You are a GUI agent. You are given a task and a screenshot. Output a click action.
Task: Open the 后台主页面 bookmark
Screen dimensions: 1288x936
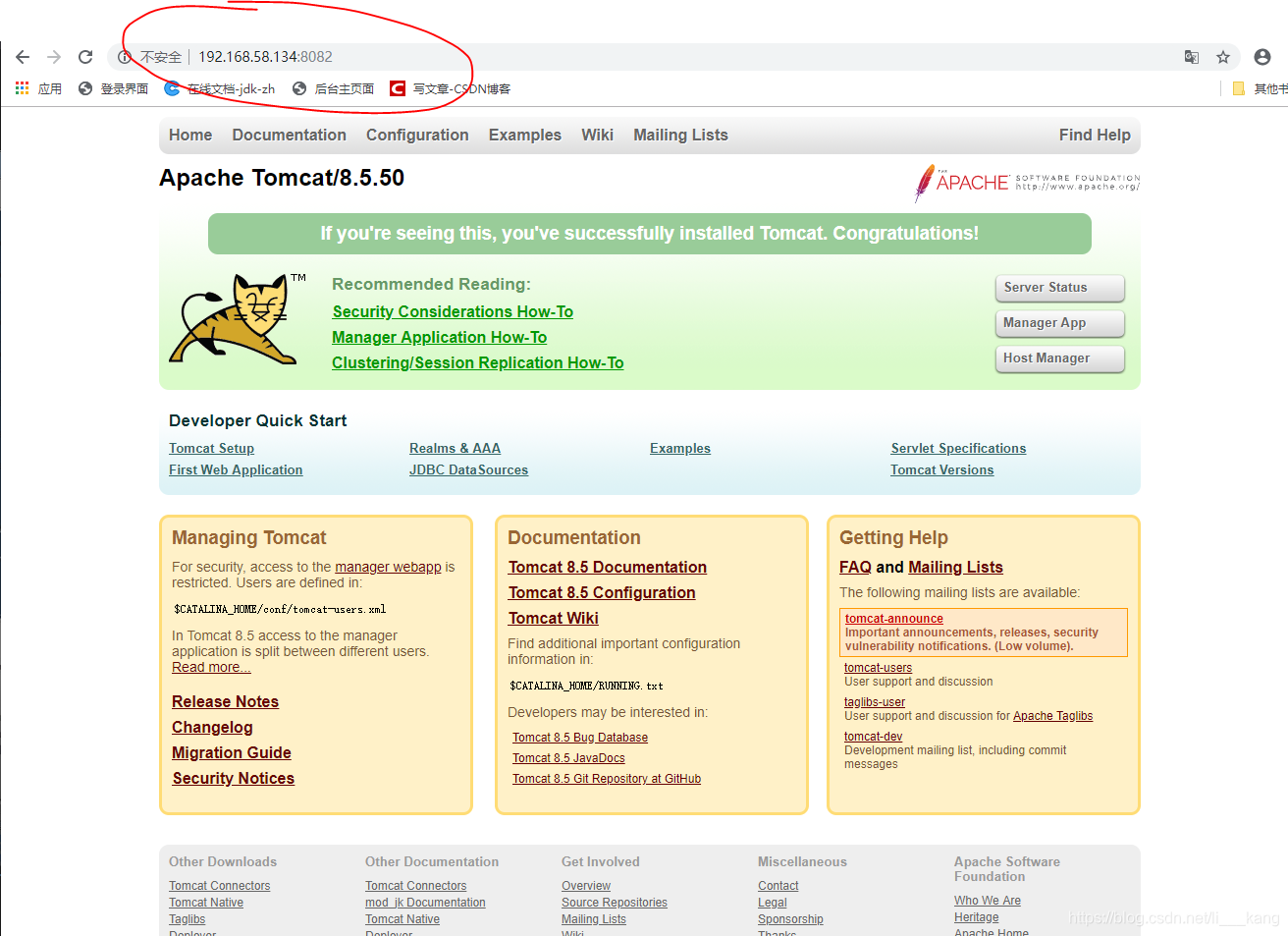[x=334, y=88]
